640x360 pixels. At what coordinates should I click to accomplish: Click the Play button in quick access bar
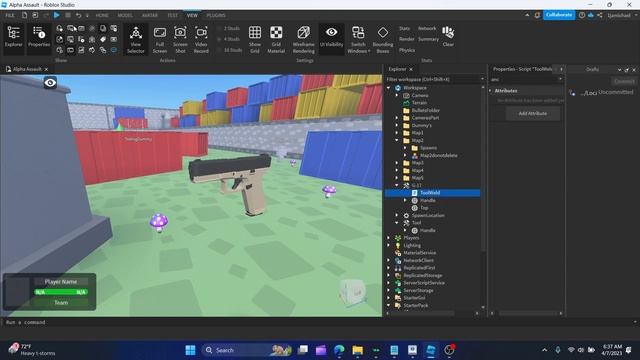click(57, 15)
